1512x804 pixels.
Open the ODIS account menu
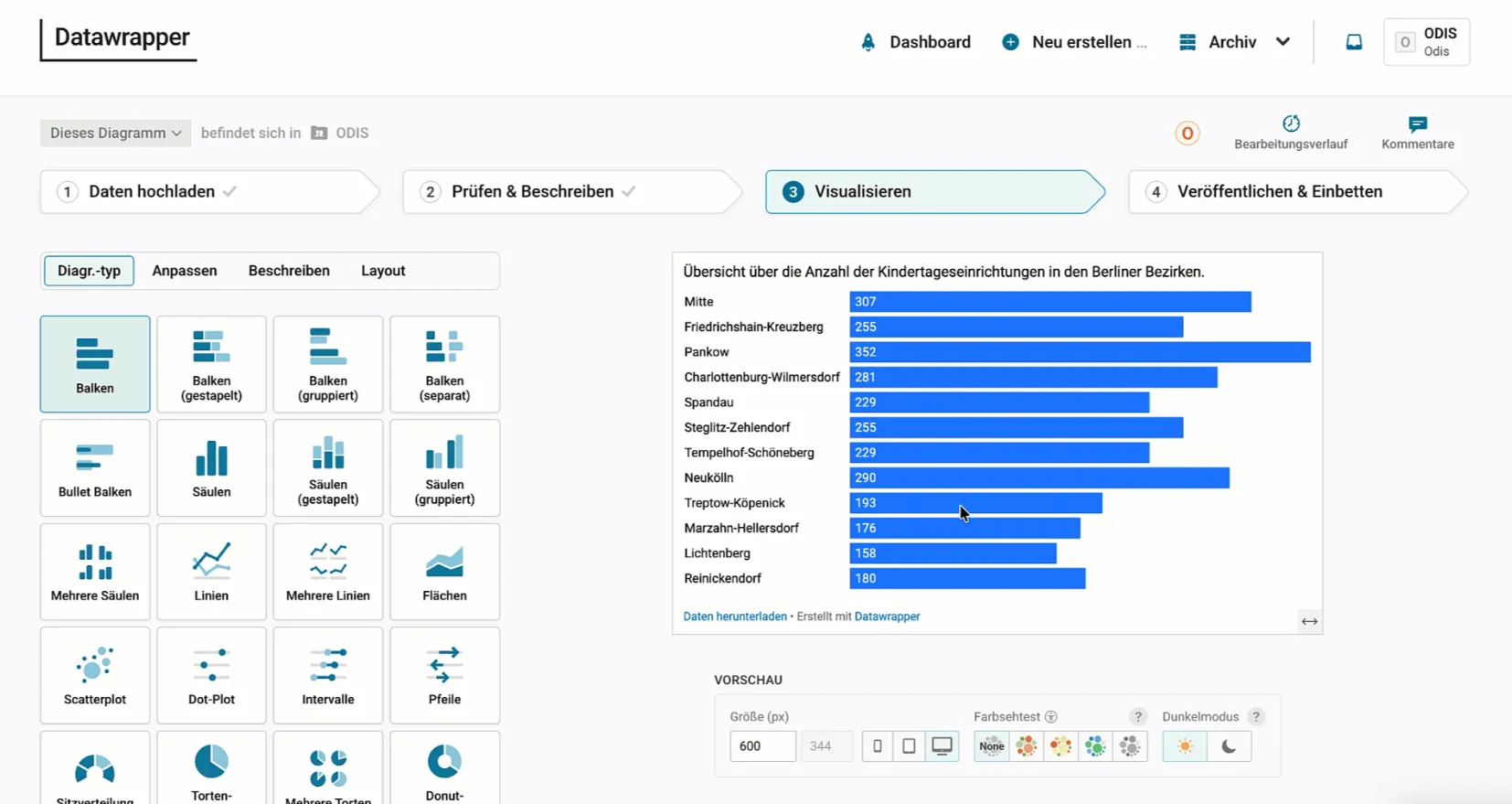tap(1426, 42)
